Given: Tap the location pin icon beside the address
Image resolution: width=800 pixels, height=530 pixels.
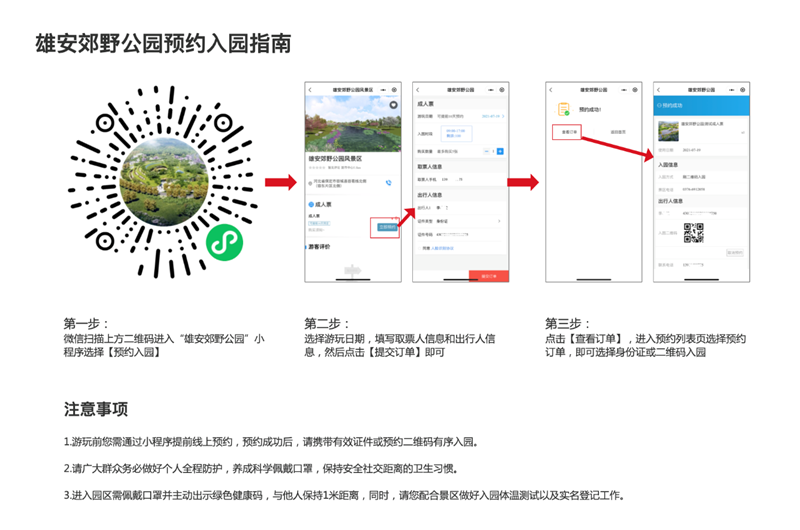Looking at the screenshot, I should coord(310,183).
